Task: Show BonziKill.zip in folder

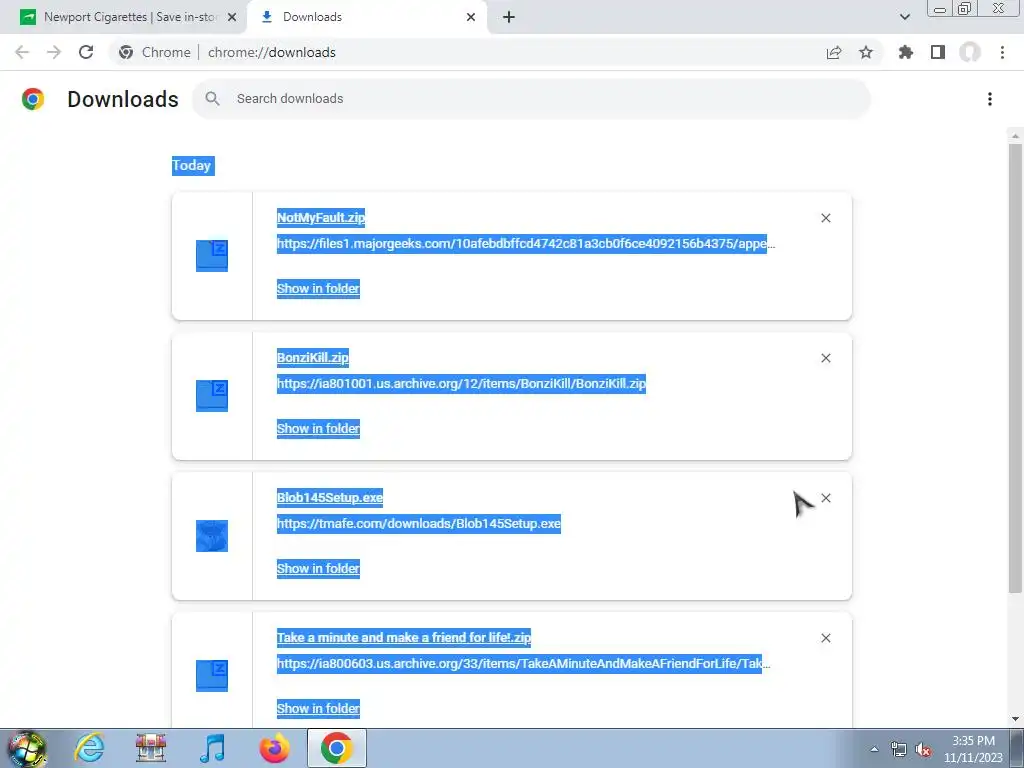Action: [318, 428]
